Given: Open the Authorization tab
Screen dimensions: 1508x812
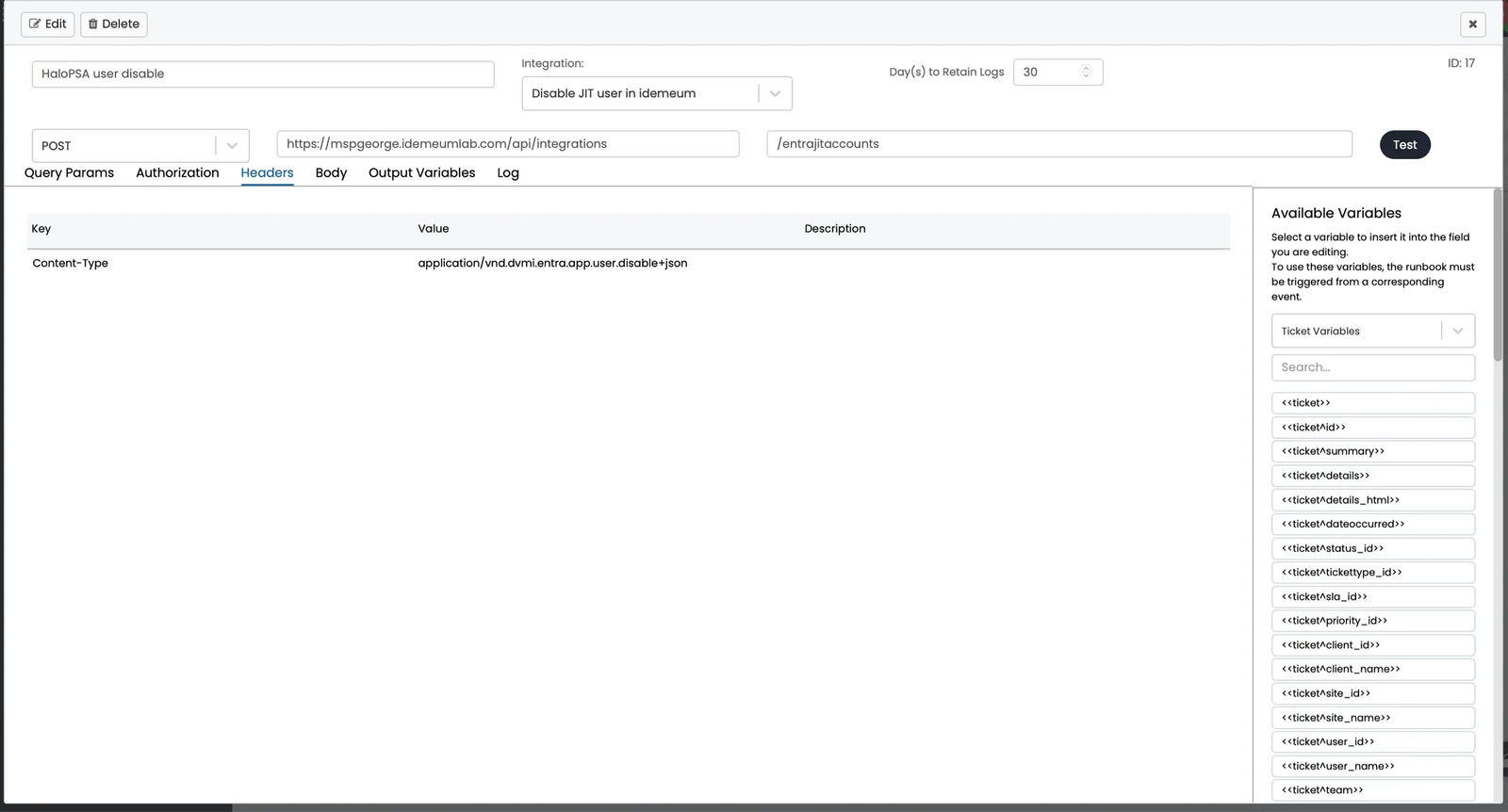Looking at the screenshot, I should click(177, 172).
